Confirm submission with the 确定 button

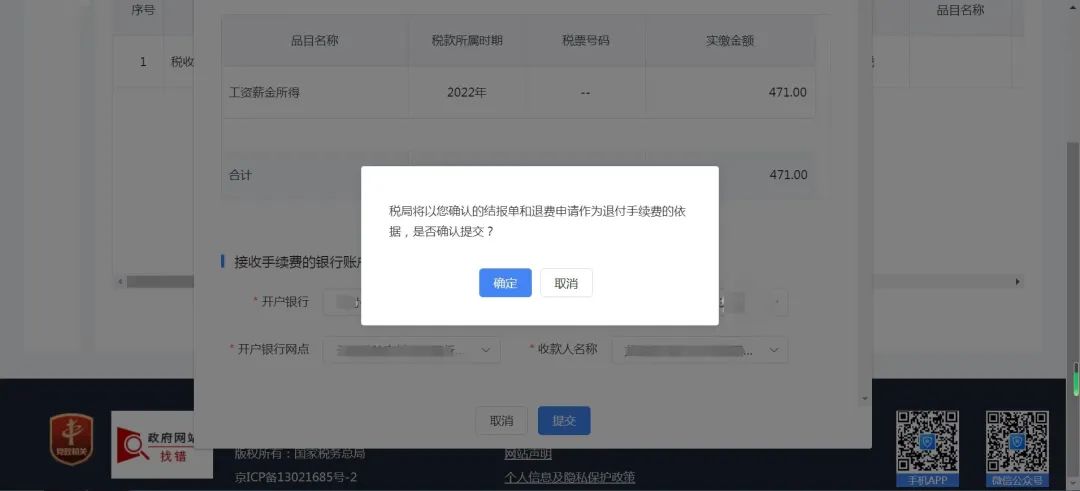click(505, 282)
